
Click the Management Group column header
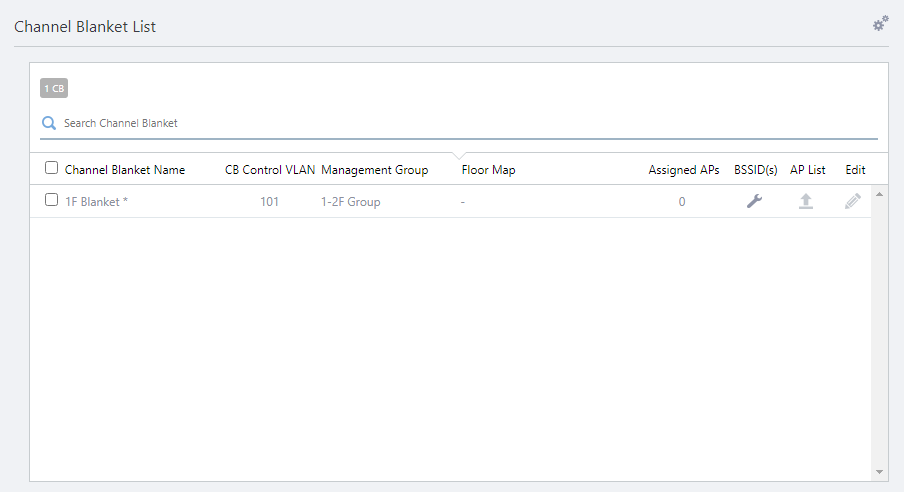pos(374,170)
